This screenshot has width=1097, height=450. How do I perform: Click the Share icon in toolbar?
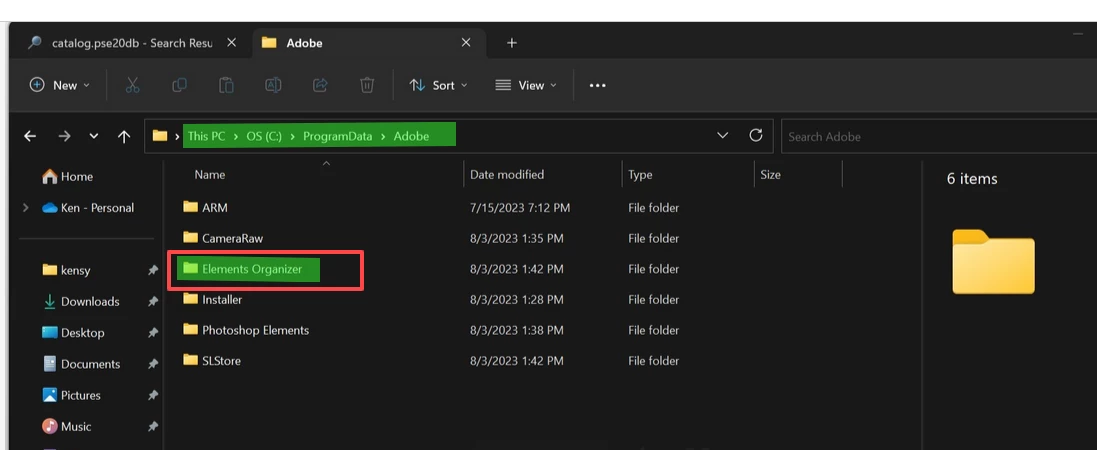tap(320, 85)
